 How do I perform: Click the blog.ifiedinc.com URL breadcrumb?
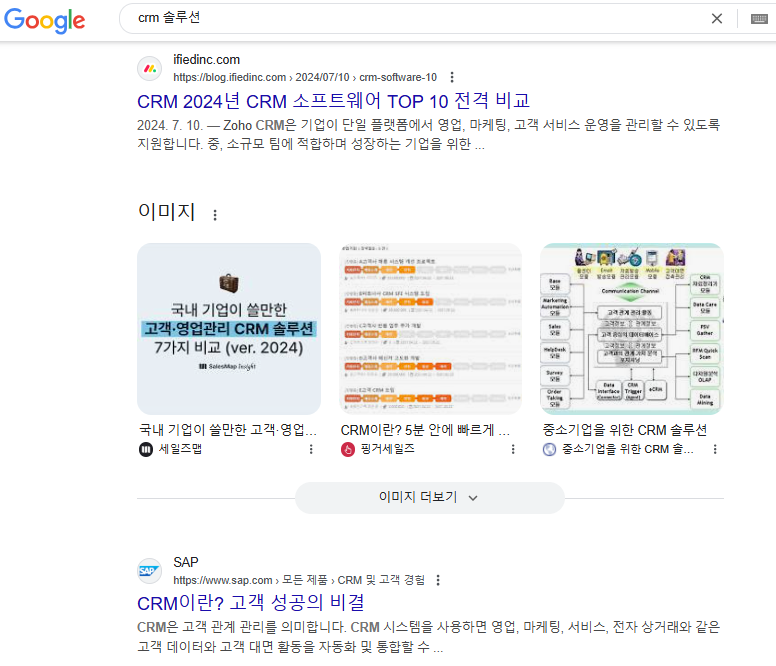pos(305,77)
